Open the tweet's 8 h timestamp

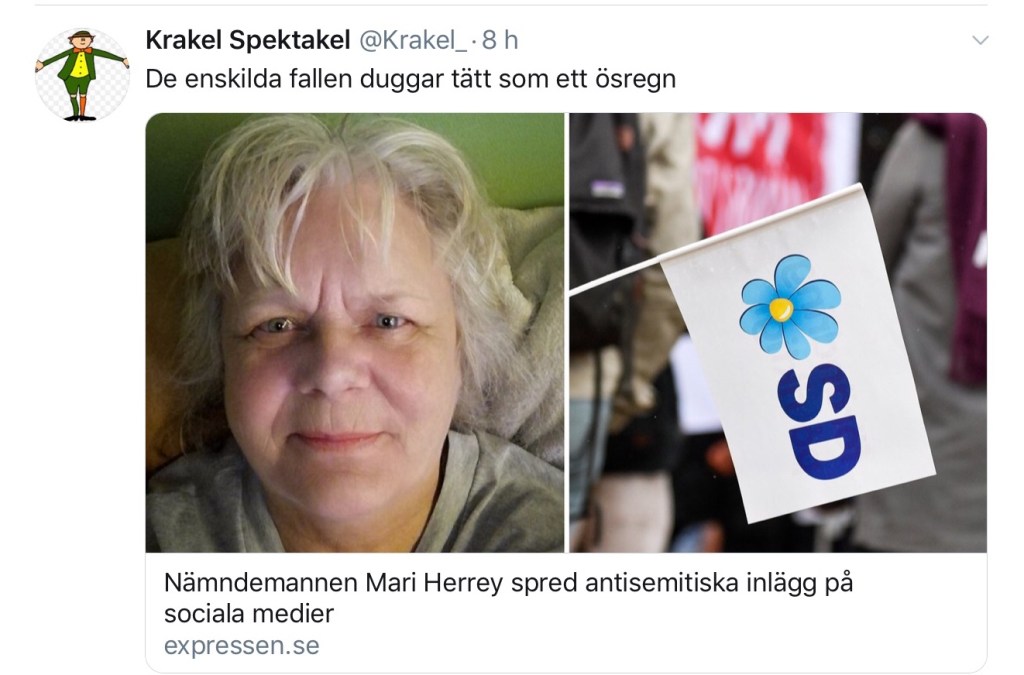click(x=500, y=40)
